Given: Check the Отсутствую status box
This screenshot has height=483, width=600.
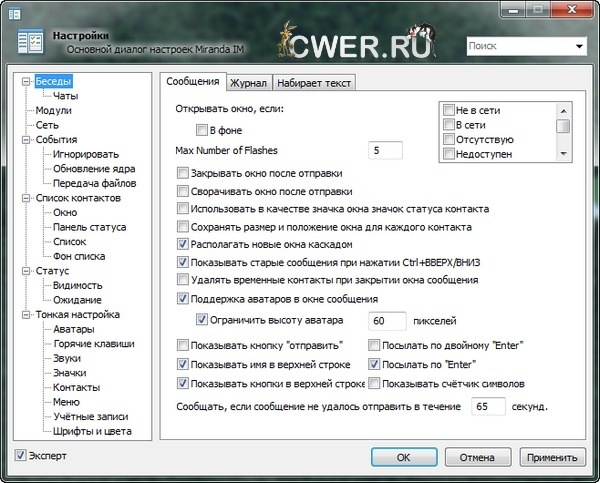Looking at the screenshot, I should (448, 139).
